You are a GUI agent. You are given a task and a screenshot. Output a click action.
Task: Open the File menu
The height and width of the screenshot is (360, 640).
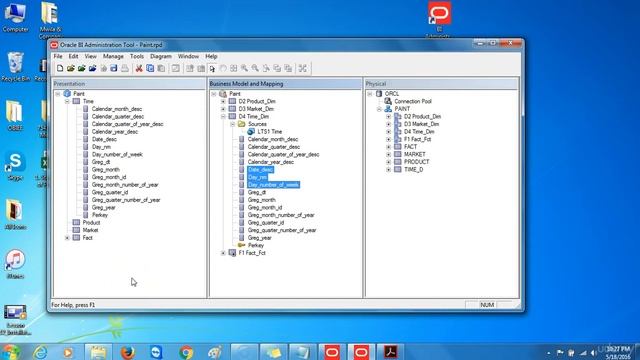coord(58,56)
